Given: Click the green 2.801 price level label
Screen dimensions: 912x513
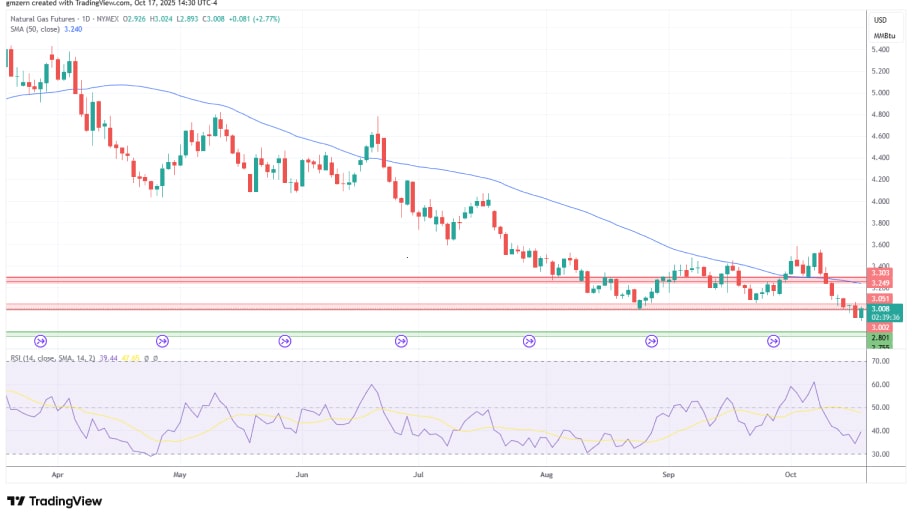Looking at the screenshot, I should coord(880,338).
